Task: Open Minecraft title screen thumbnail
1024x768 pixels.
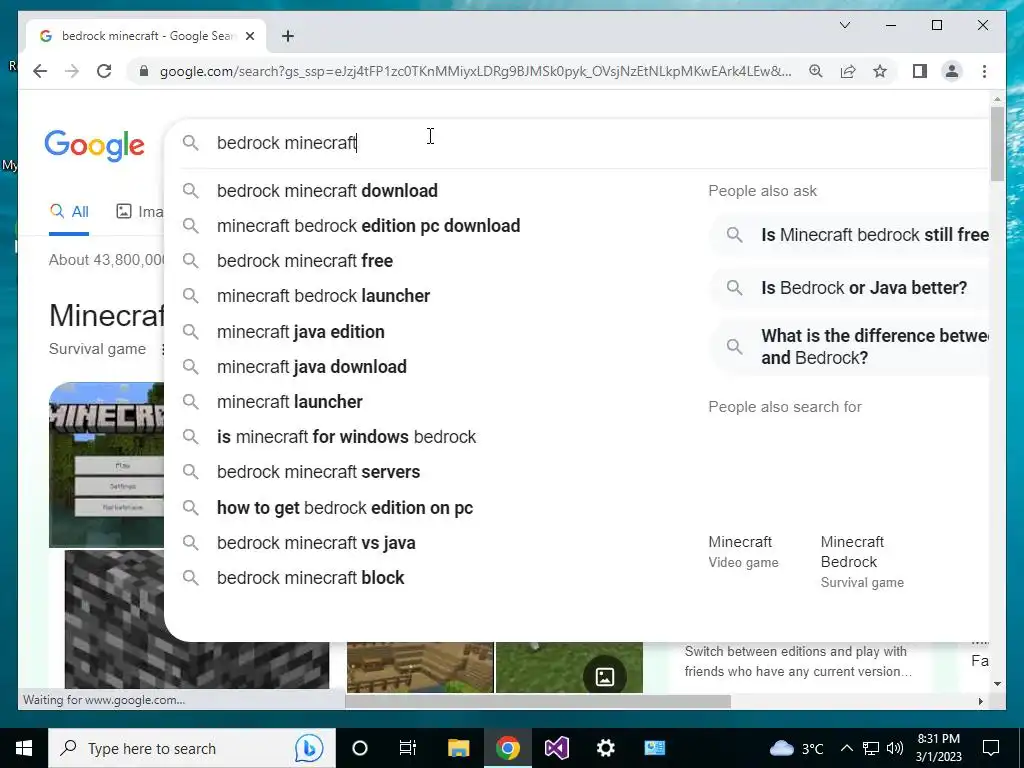Action: (x=106, y=465)
